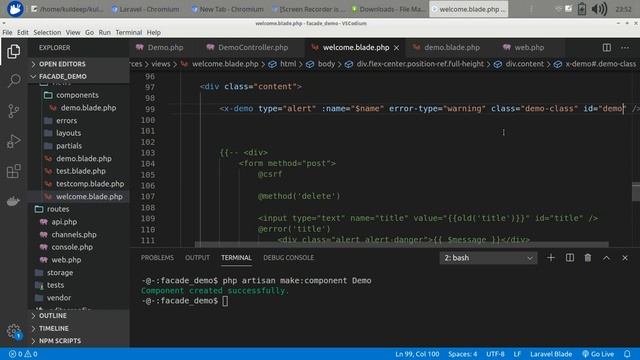Open the Docker view in activity bar
The image size is (640, 360).
13,201
